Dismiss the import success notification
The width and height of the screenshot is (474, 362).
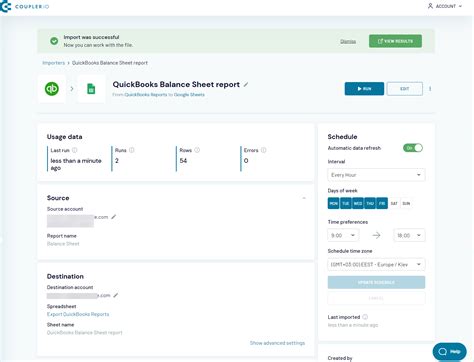[x=348, y=41]
